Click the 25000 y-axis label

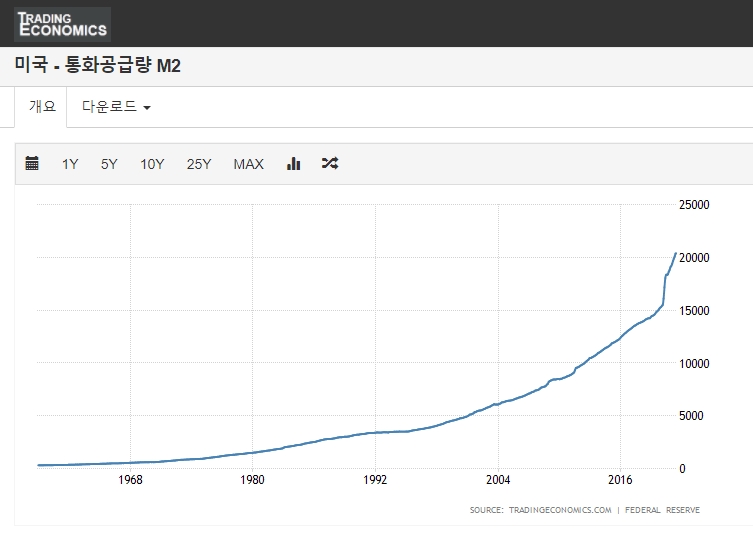pyautogui.click(x=694, y=205)
